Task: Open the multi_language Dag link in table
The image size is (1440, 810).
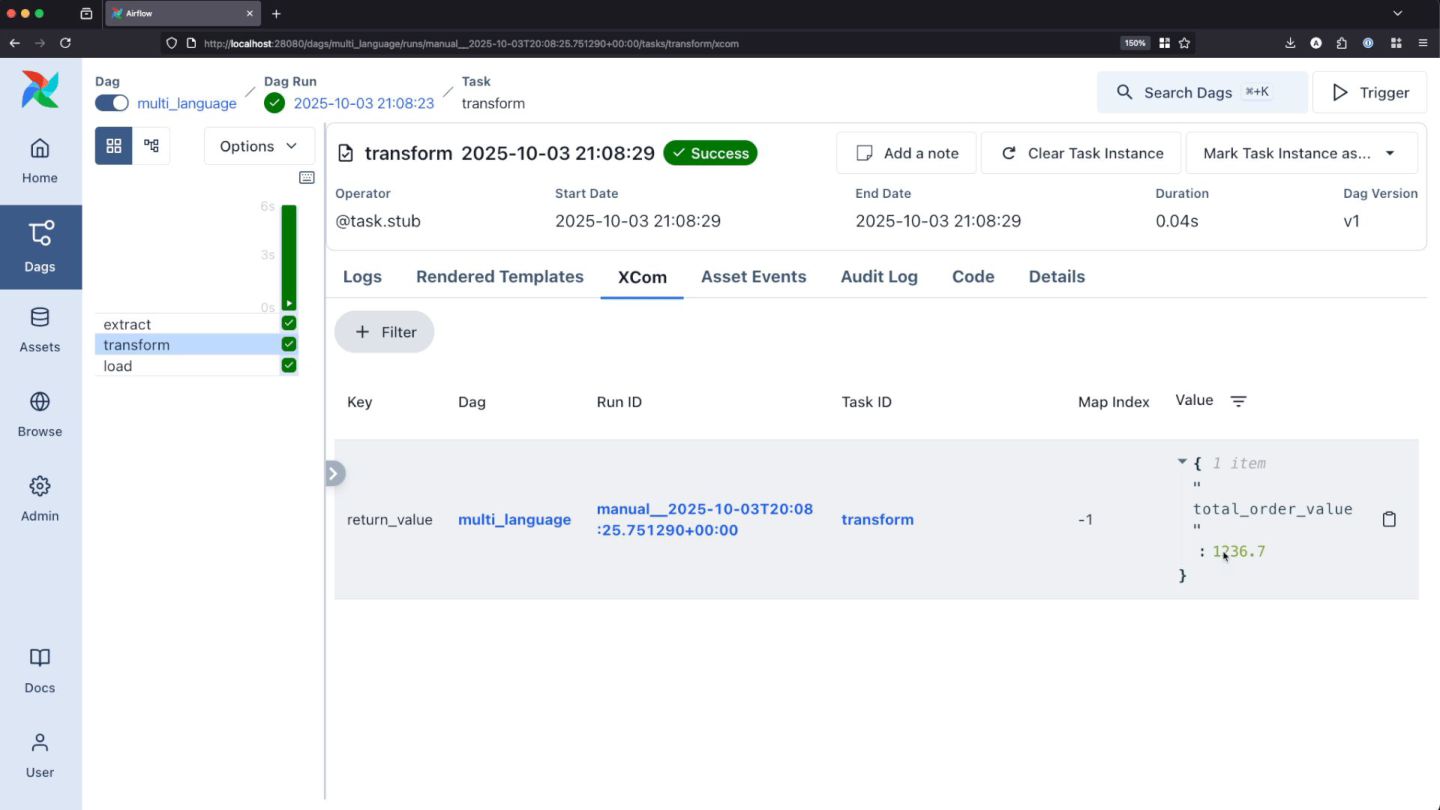Action: pyautogui.click(x=514, y=519)
